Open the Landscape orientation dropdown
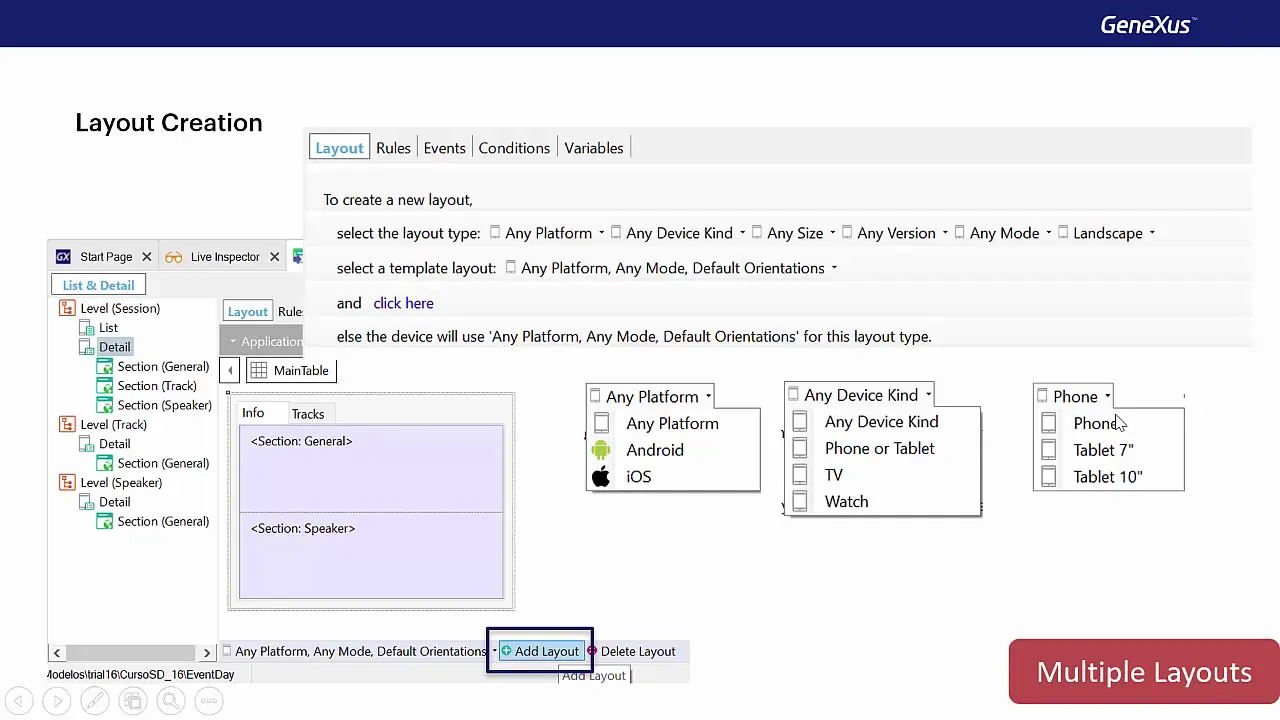 (x=1106, y=233)
